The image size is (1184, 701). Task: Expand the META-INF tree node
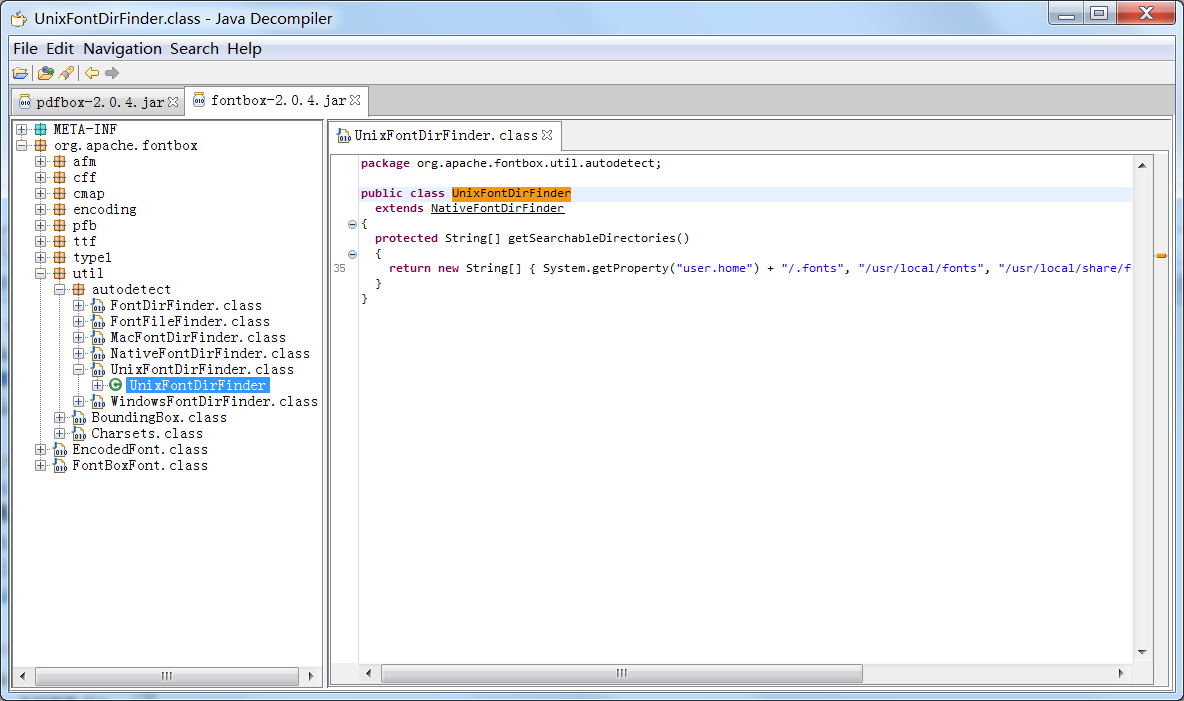[21, 130]
